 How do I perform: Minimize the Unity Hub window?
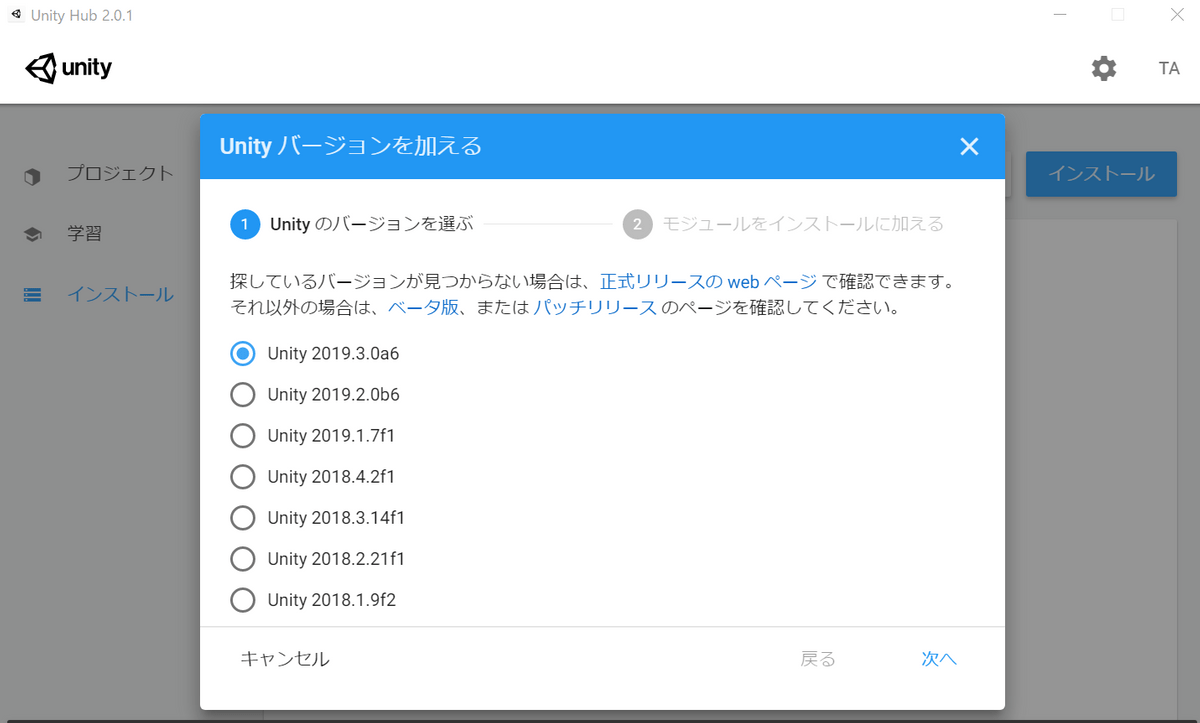click(1059, 14)
